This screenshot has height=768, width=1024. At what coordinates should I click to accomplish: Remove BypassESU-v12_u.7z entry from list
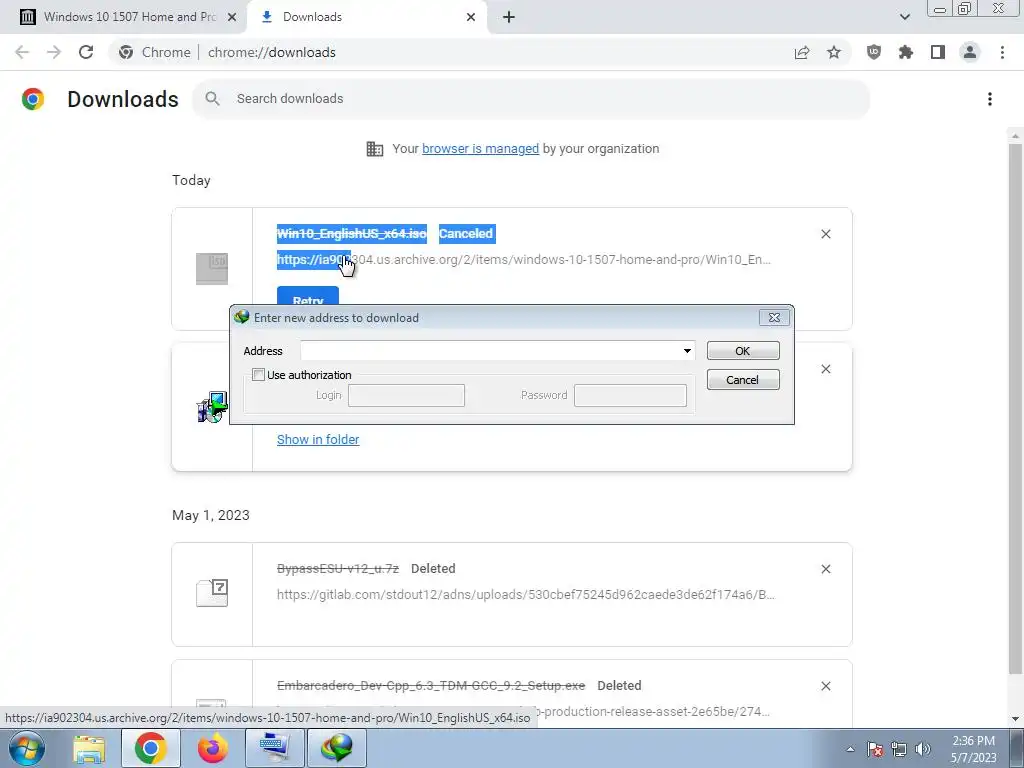pyautogui.click(x=825, y=569)
